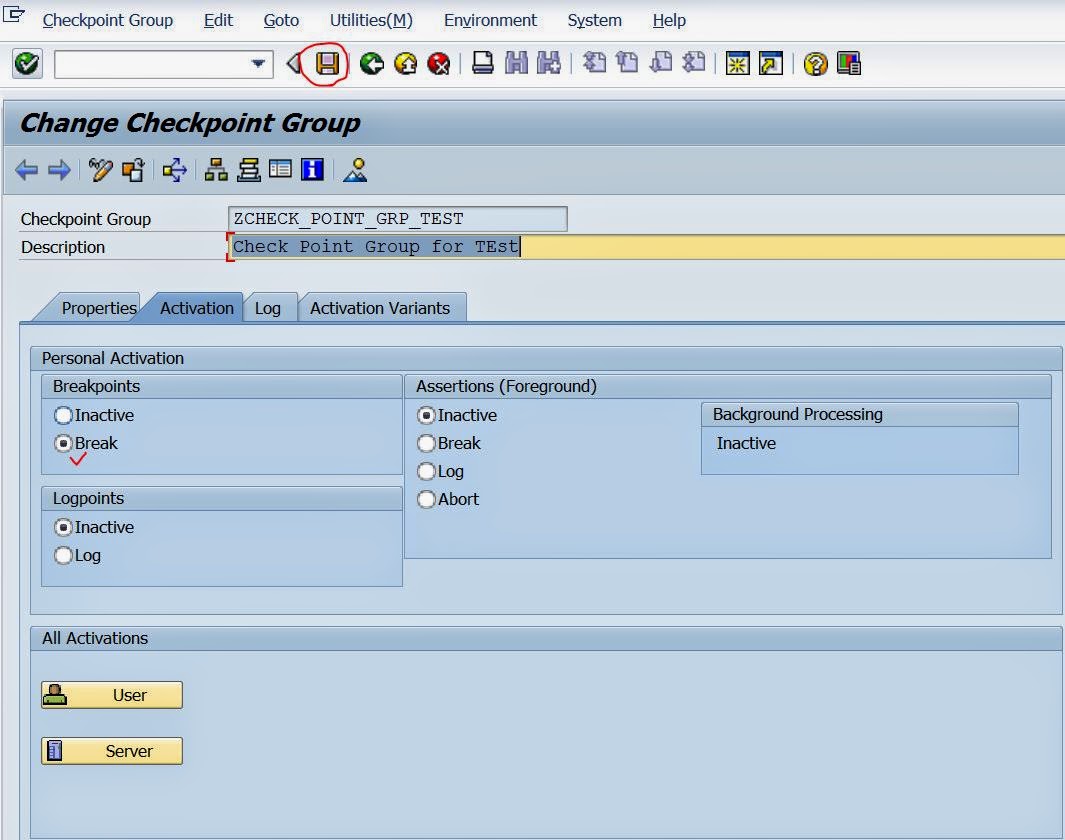1065x840 pixels.
Task: Select Abort under Assertions (Foreground)
Action: pyautogui.click(x=427, y=499)
